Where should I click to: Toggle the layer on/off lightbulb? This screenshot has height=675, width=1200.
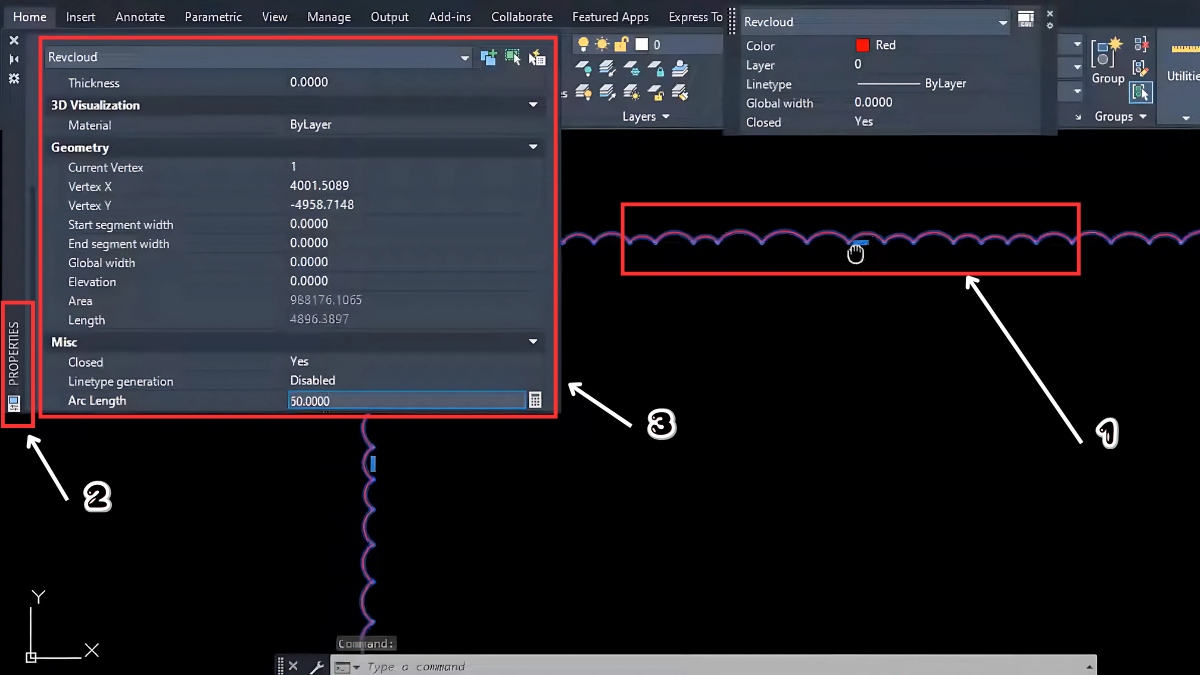pyautogui.click(x=583, y=44)
